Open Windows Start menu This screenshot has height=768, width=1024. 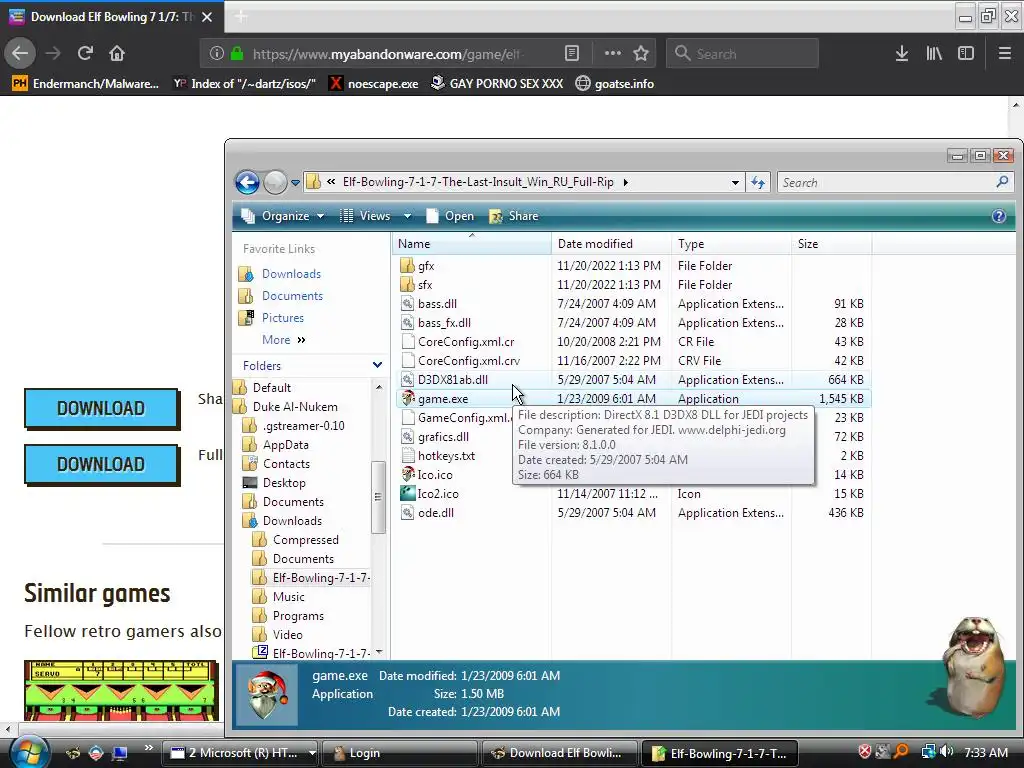pyautogui.click(x=28, y=753)
